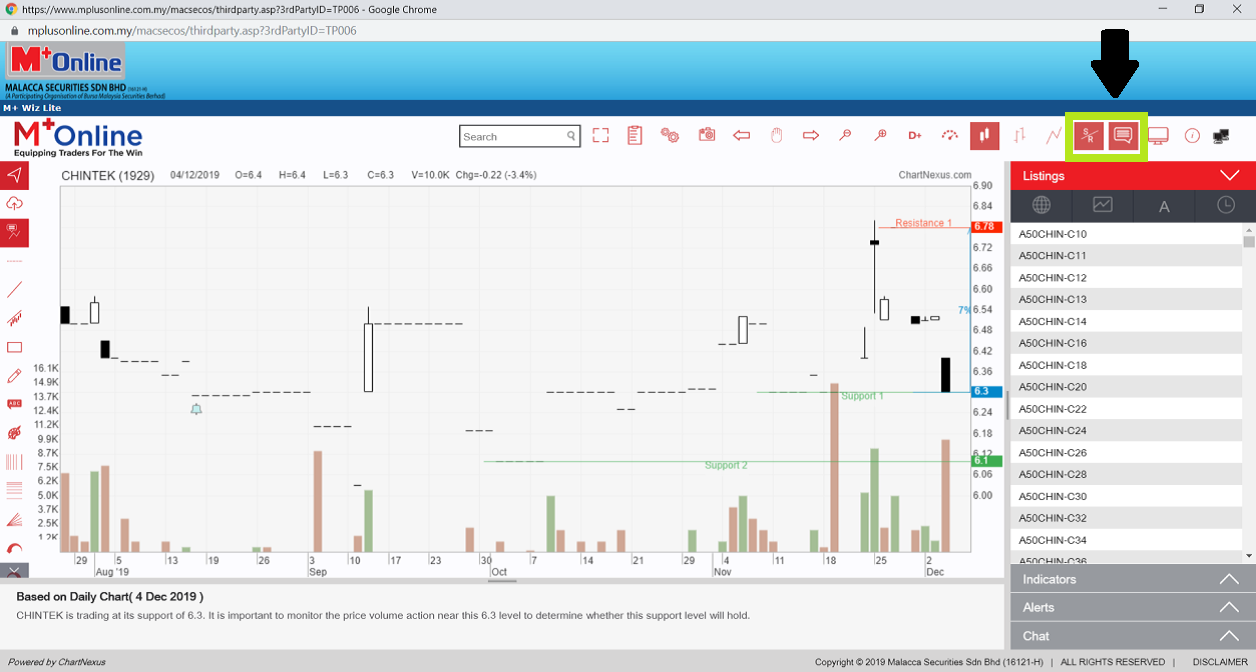Viewport: 1256px width, 672px height.
Task: Click the fullscreen chart icon
Action: pyautogui.click(x=600, y=136)
